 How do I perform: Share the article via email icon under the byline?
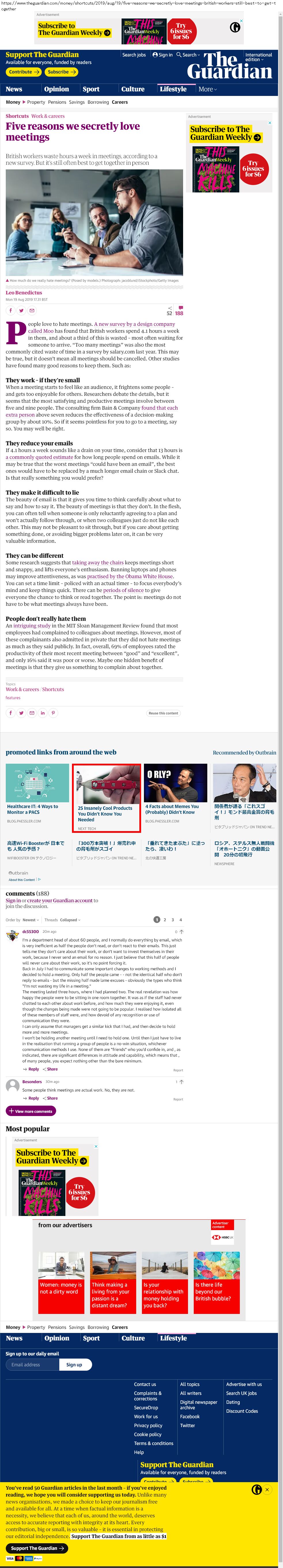click(x=32, y=311)
